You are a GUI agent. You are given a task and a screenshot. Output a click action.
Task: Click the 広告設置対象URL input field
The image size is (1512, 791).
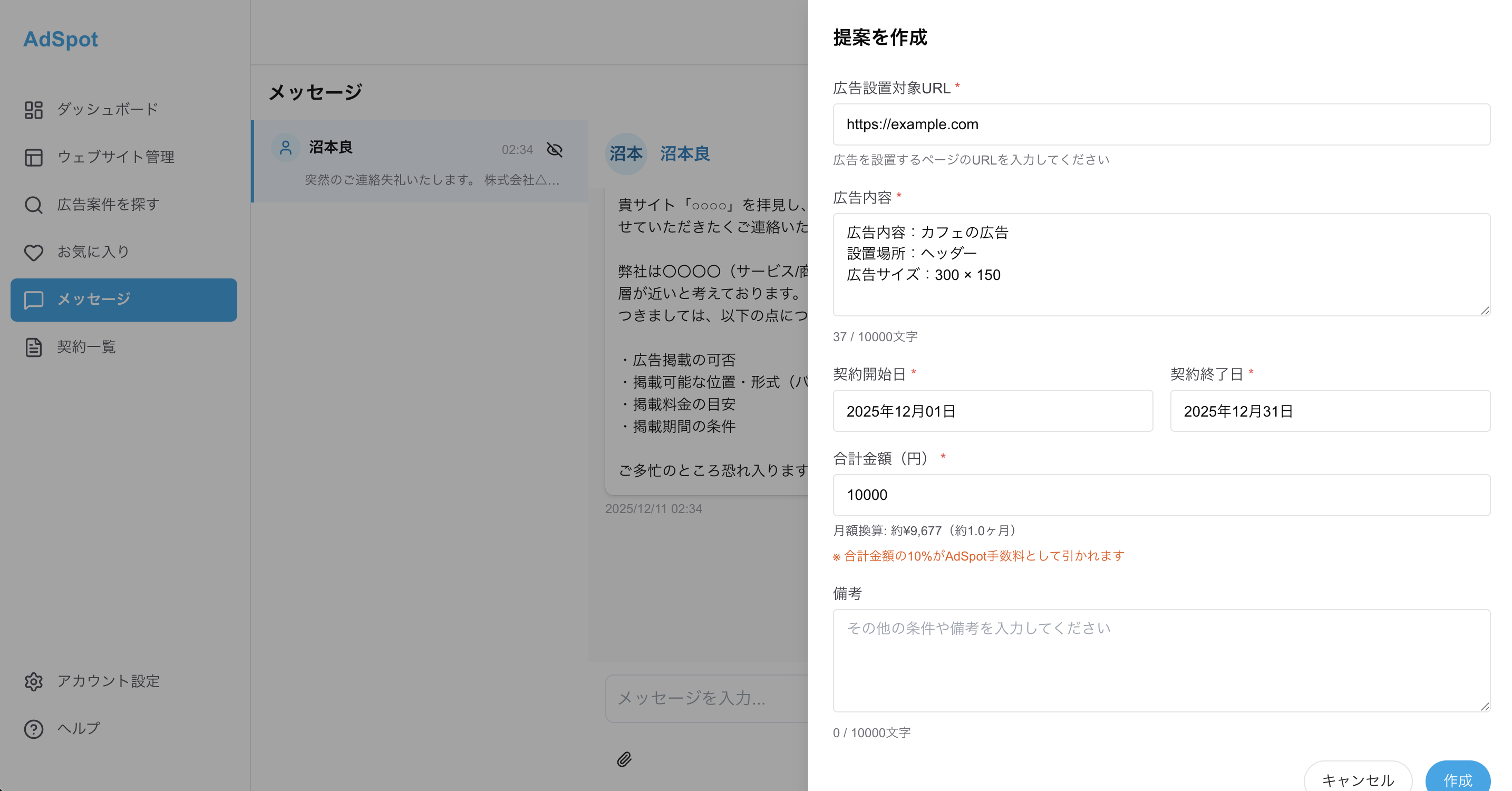pyautogui.click(x=1161, y=124)
